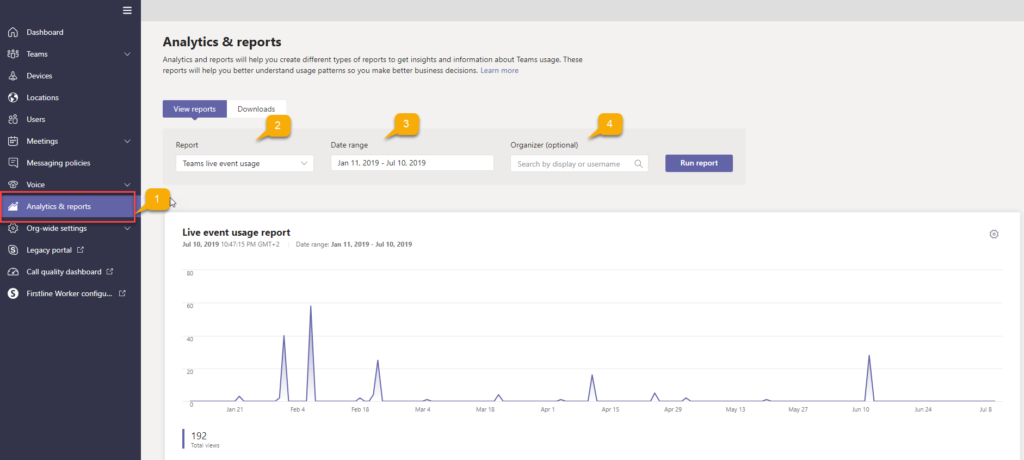Open the Date range picker field
This screenshot has width=1024, height=460.
[411, 163]
